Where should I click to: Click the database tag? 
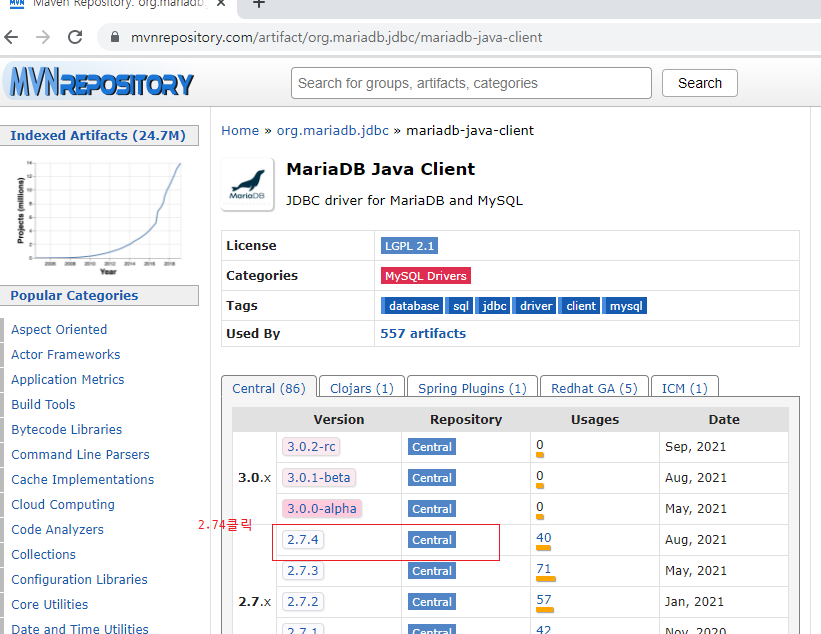[x=412, y=306]
